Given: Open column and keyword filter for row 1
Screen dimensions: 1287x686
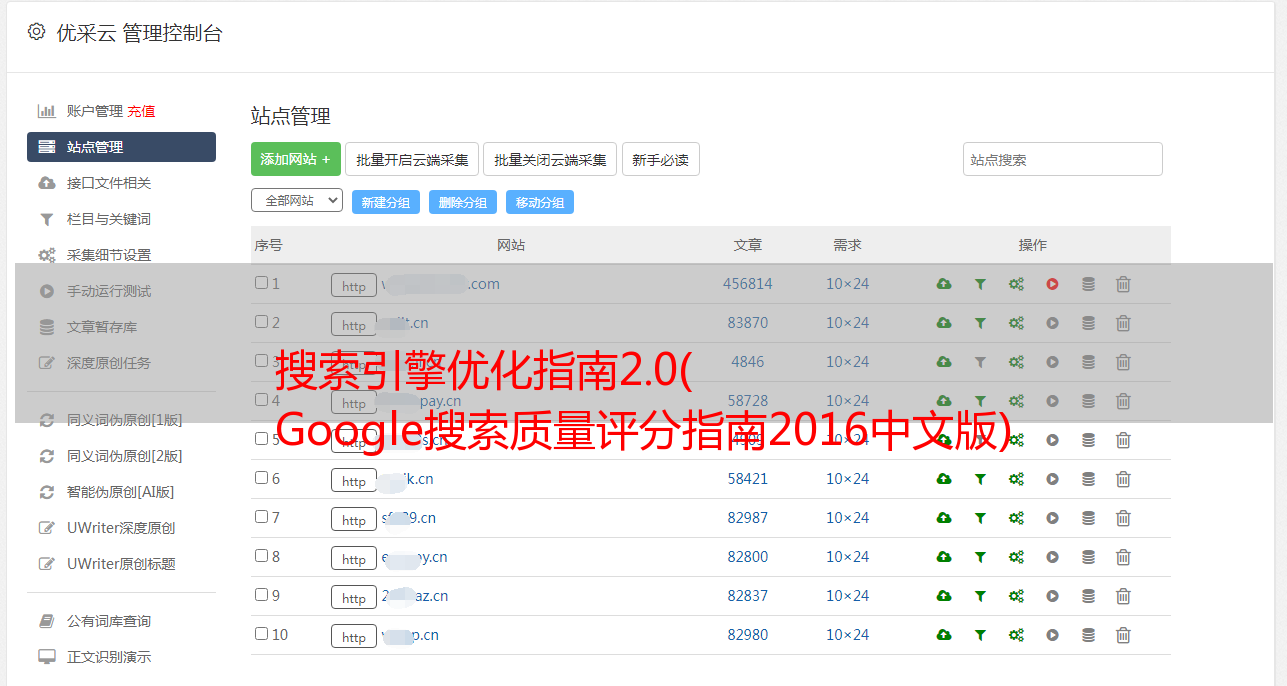Looking at the screenshot, I should point(980,284).
